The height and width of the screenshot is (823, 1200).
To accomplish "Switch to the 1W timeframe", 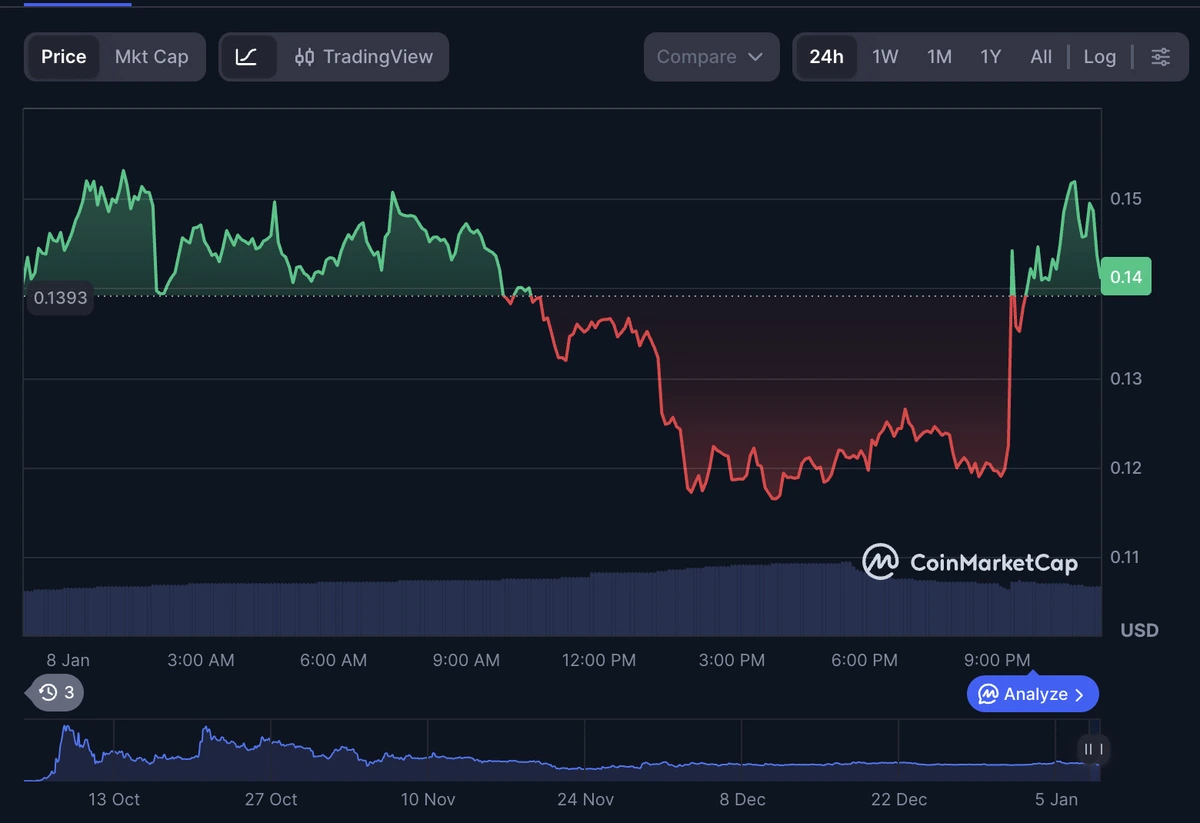I will pyautogui.click(x=884, y=57).
